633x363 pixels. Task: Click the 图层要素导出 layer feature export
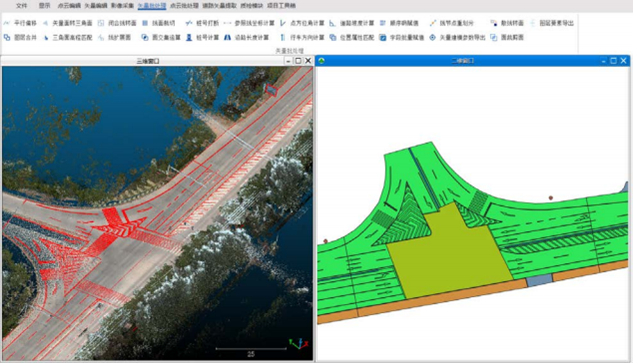click(551, 23)
